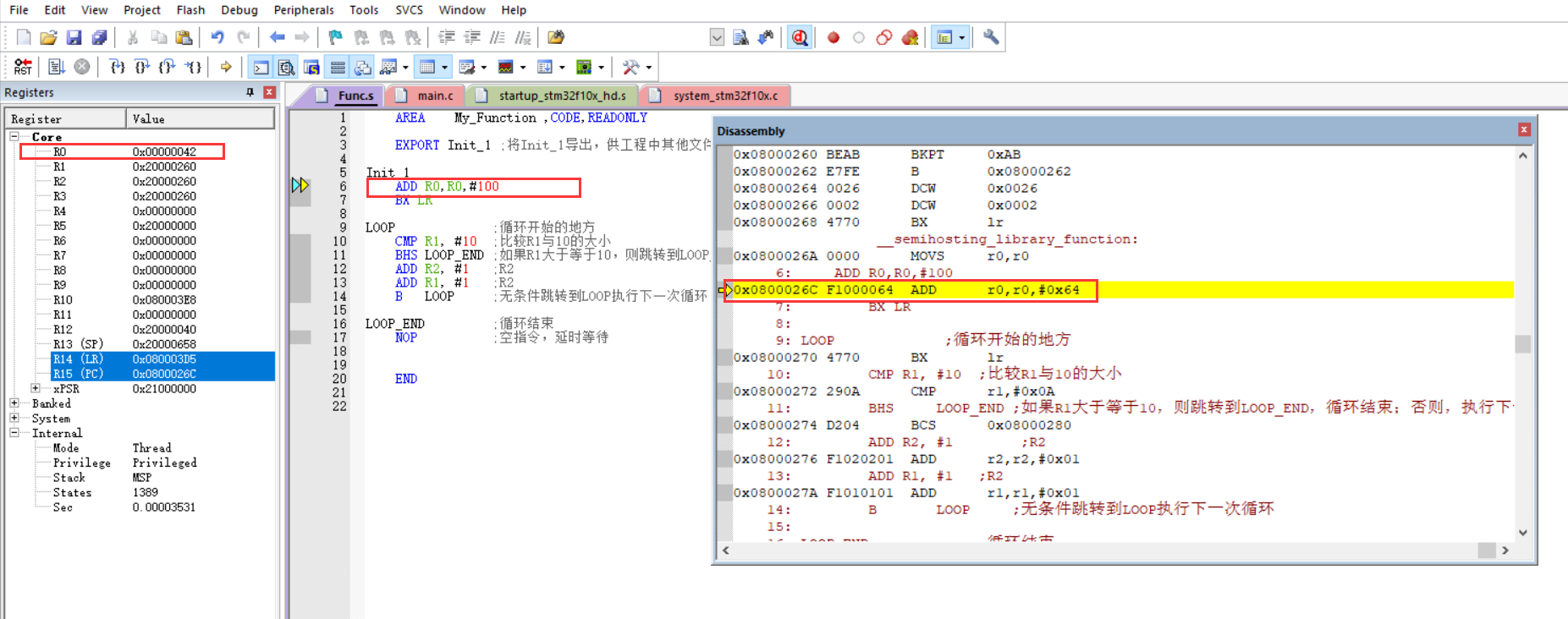Kill all breakpoints icon
This screenshot has height=619, width=1568.
click(910, 37)
